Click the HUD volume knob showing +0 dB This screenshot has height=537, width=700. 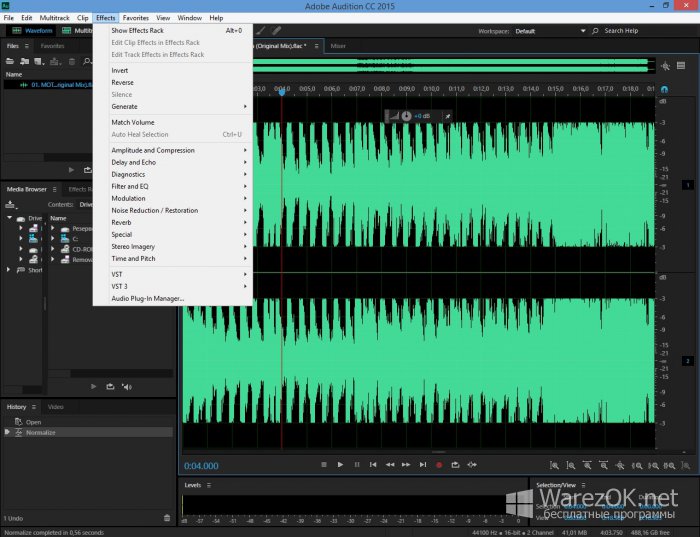click(x=406, y=116)
